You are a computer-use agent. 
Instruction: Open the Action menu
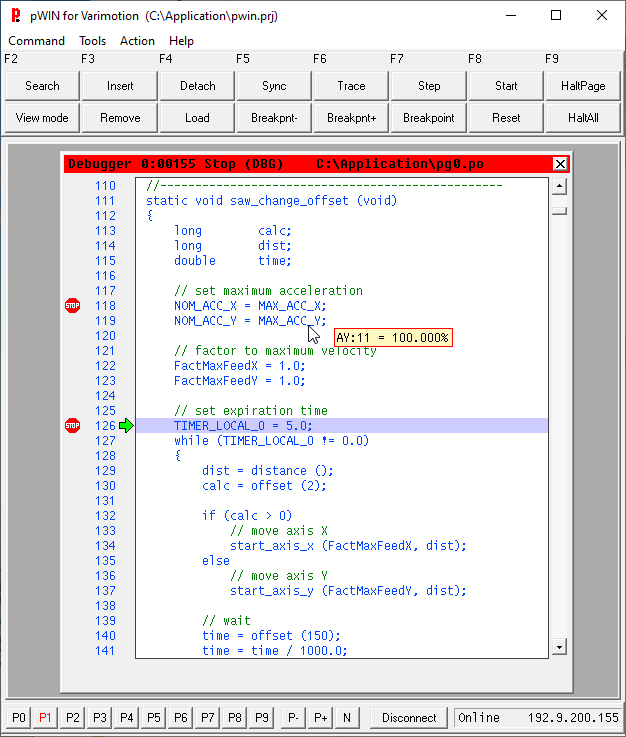coord(137,41)
